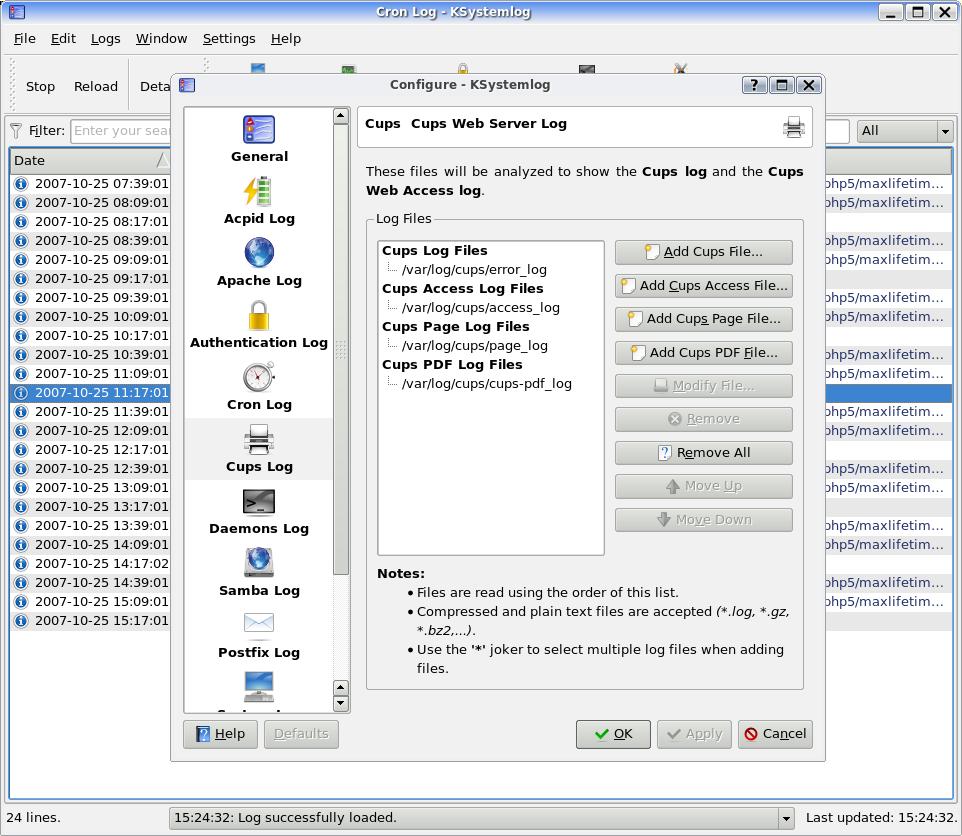This screenshot has width=962, height=836.
Task: Select /var/log/cups/page_log entry
Action: (474, 346)
